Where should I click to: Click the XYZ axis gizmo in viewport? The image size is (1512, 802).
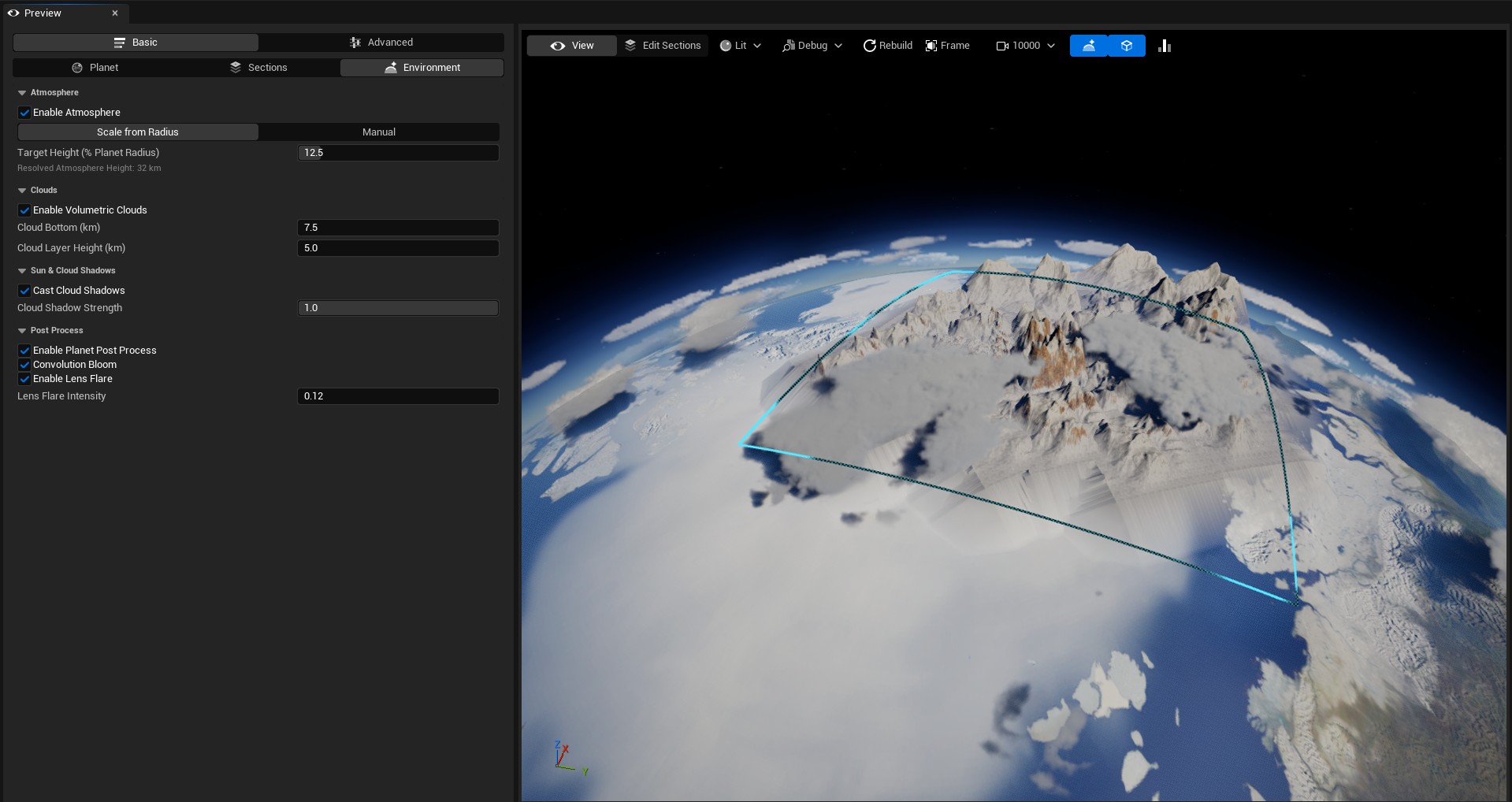point(570,758)
